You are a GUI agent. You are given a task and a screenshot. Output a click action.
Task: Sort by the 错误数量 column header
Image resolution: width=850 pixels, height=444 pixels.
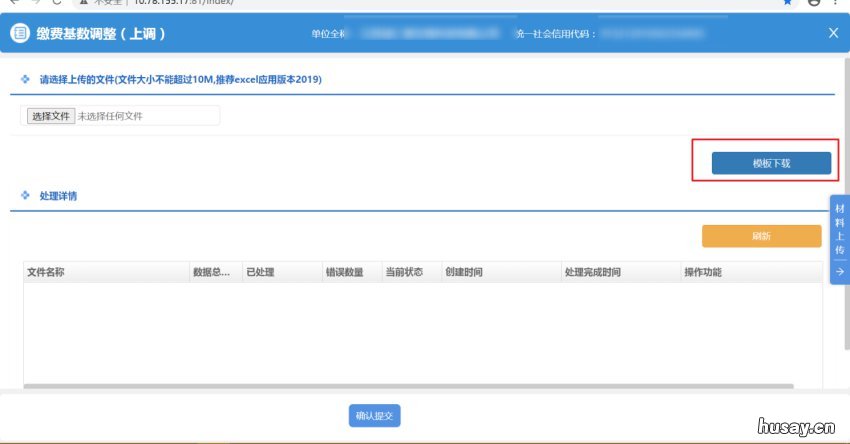pyautogui.click(x=352, y=272)
